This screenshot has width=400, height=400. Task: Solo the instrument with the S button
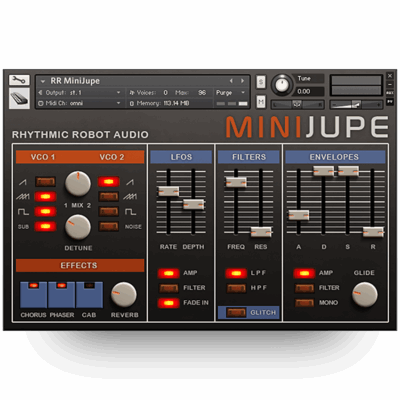(261, 82)
